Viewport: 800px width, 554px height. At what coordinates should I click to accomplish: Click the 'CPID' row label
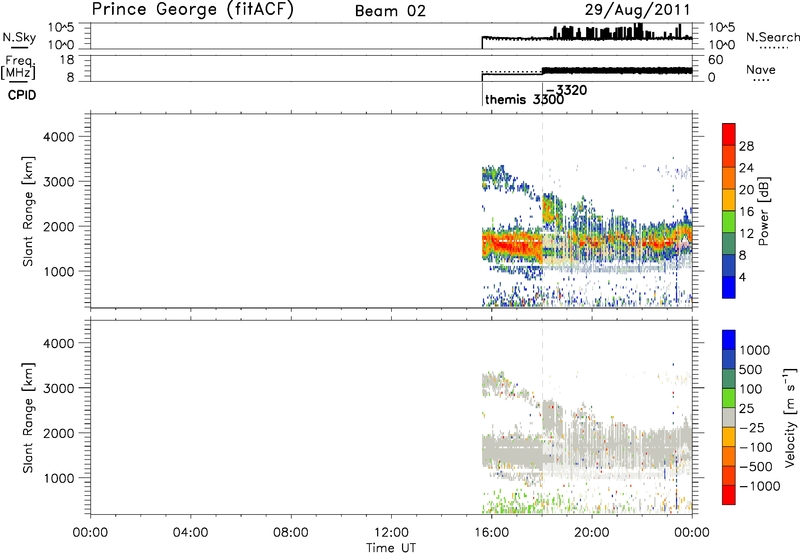pyautogui.click(x=22, y=95)
